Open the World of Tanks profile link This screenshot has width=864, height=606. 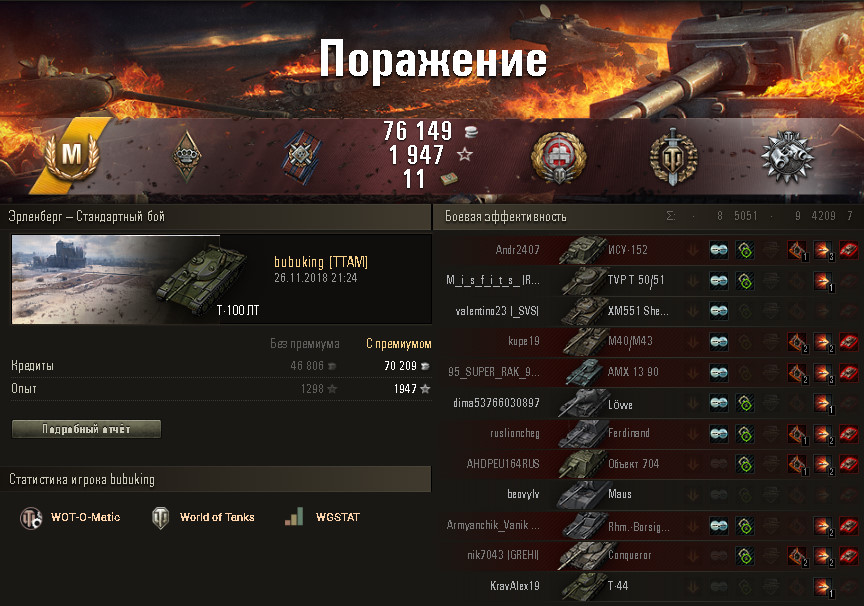(x=203, y=517)
